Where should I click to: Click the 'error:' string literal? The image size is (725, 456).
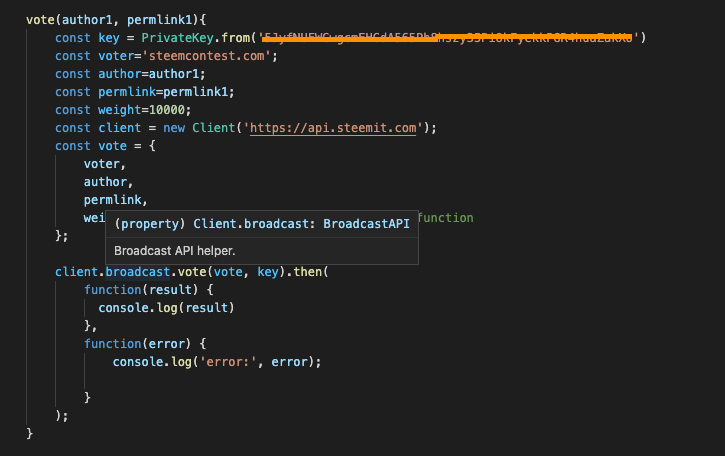click(228, 362)
